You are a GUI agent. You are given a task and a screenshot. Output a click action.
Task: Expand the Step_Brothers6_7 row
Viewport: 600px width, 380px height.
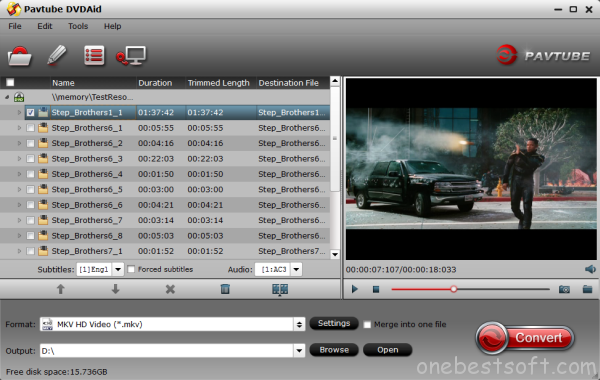point(19,220)
